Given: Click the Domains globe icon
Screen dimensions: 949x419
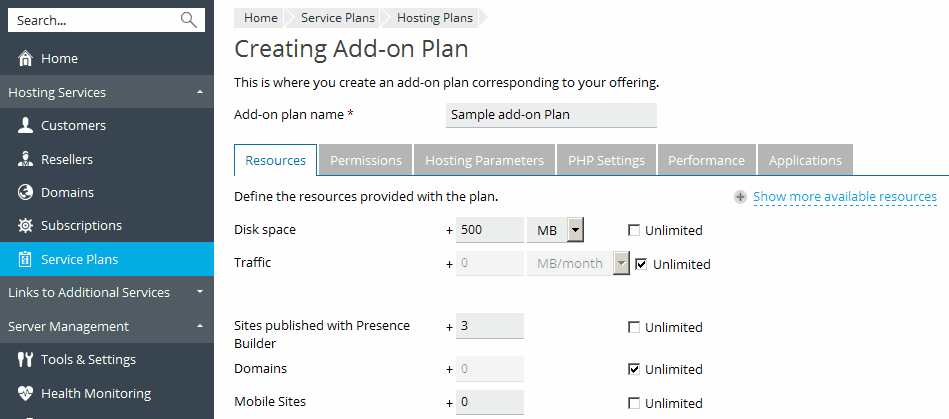Looking at the screenshot, I should [26, 192].
